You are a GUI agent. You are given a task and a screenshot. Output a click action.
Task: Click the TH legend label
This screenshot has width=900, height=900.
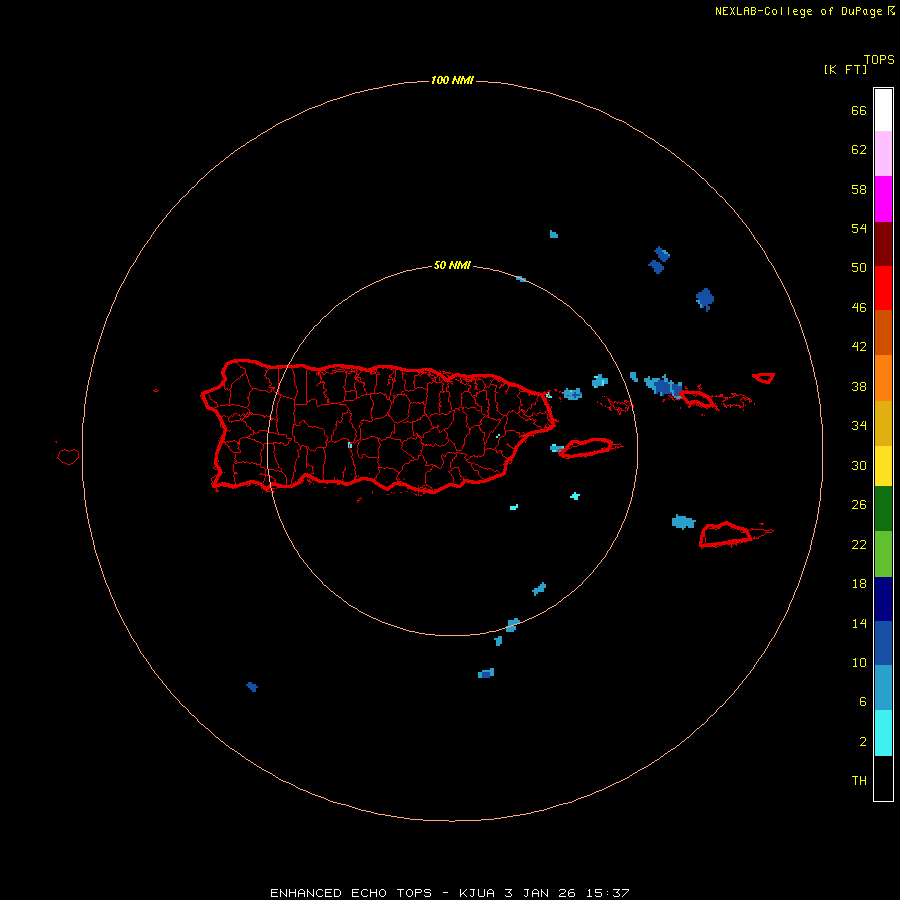859,781
